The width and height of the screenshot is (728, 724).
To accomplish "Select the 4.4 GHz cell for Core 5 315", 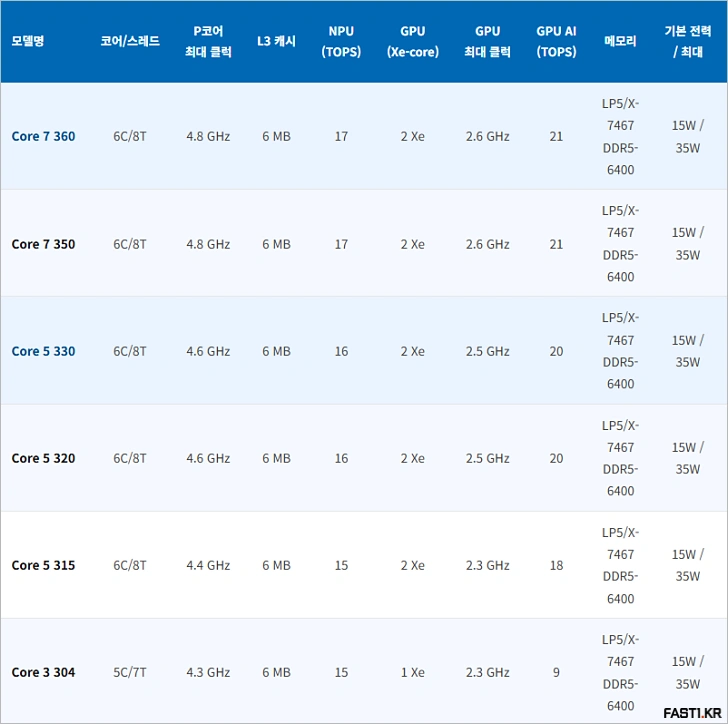I will pyautogui.click(x=208, y=565).
